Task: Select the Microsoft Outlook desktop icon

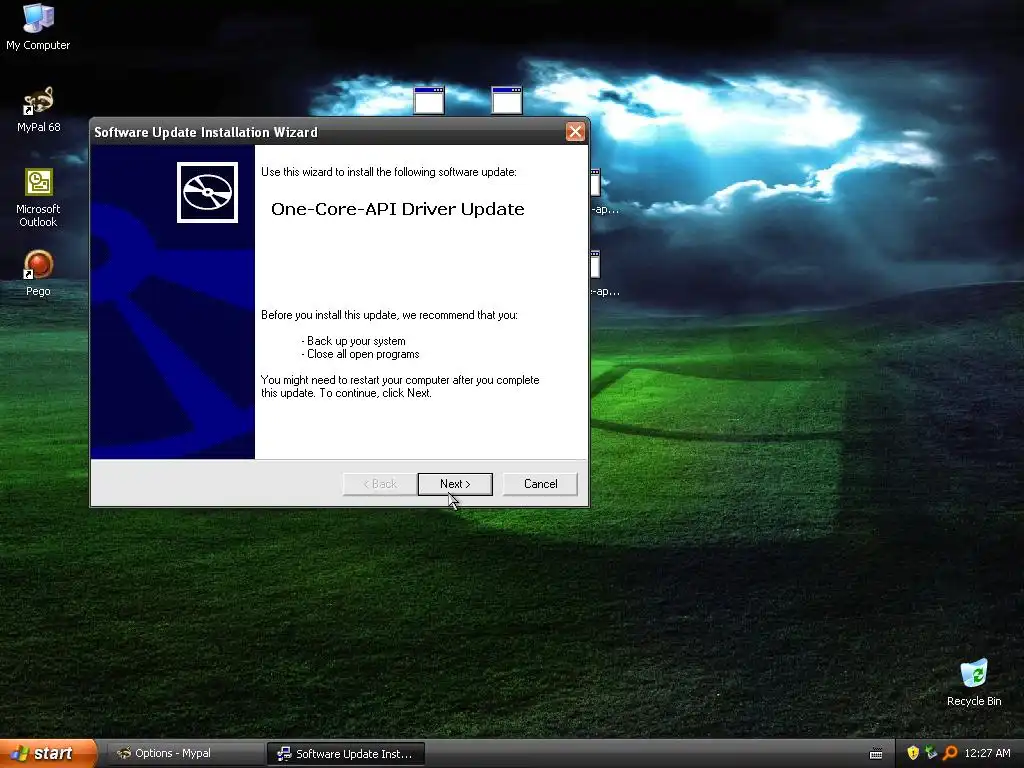Action: pos(38,198)
